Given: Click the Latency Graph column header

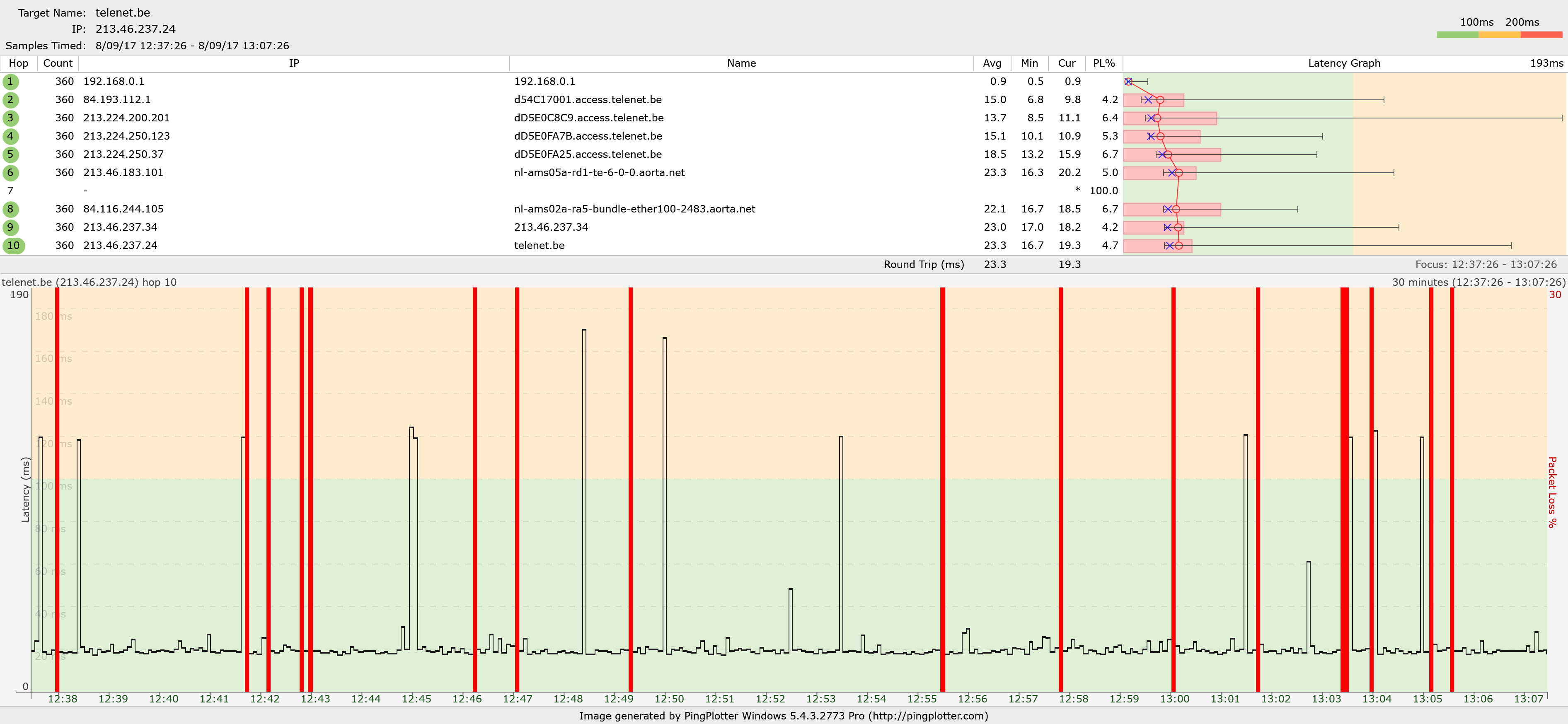Looking at the screenshot, I should tap(1343, 63).
